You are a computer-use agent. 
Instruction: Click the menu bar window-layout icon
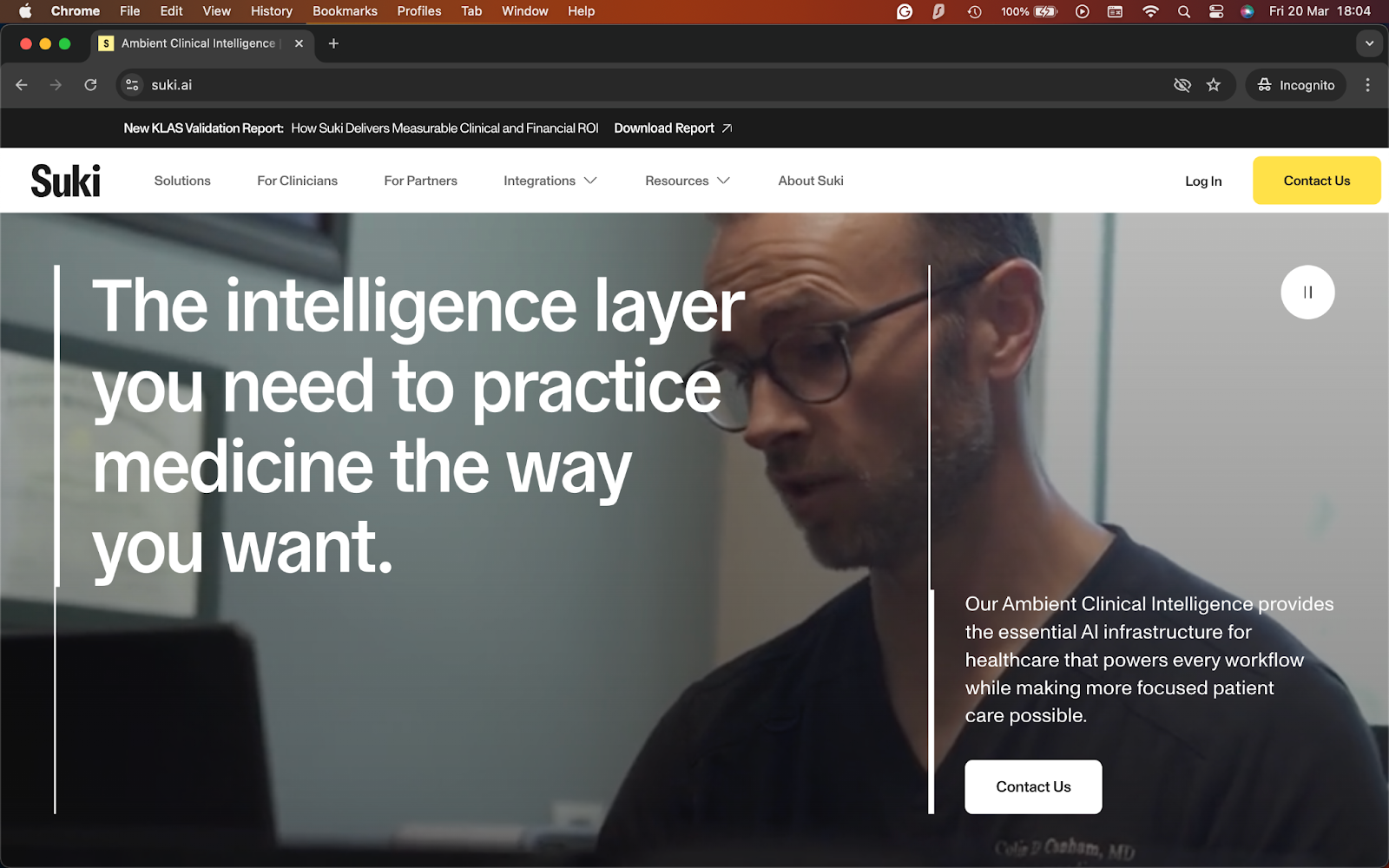point(1115,11)
